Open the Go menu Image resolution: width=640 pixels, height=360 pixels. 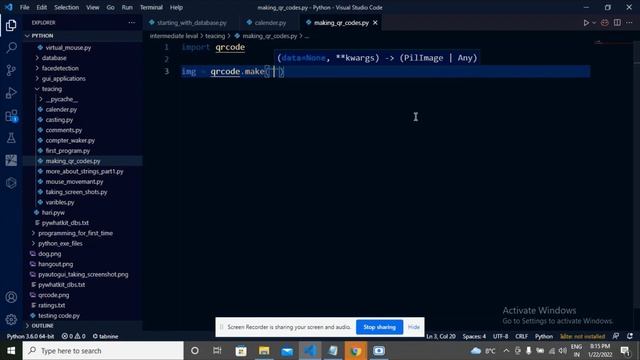tap(110, 7)
